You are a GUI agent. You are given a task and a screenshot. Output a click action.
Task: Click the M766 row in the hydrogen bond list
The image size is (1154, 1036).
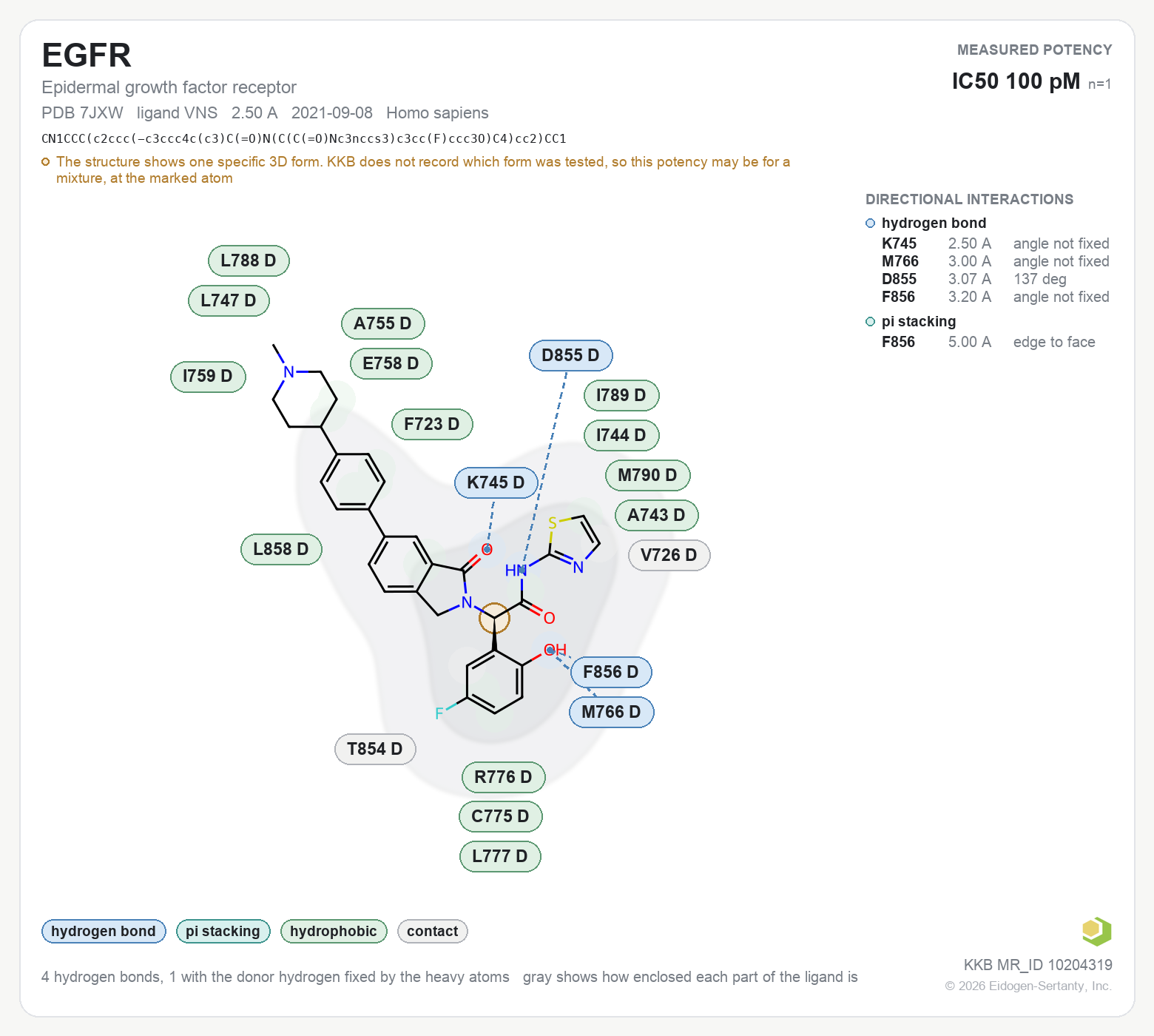coord(995,261)
